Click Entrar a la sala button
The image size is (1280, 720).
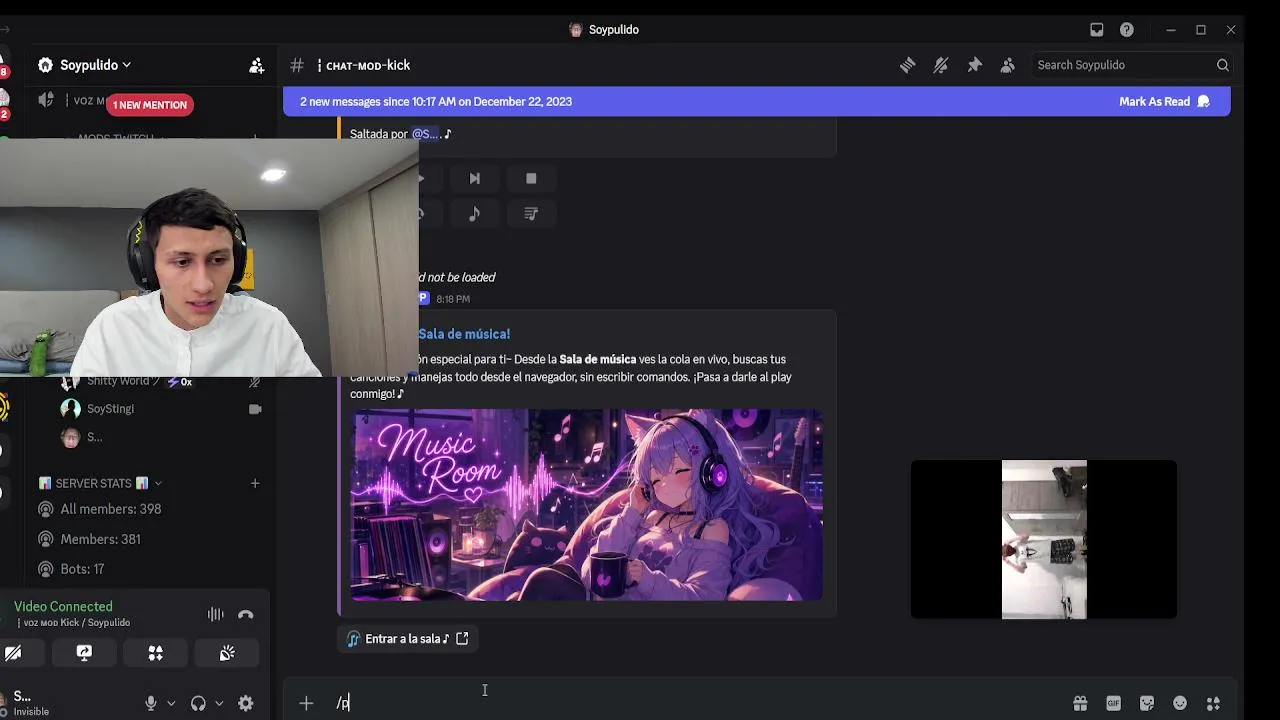(x=408, y=639)
